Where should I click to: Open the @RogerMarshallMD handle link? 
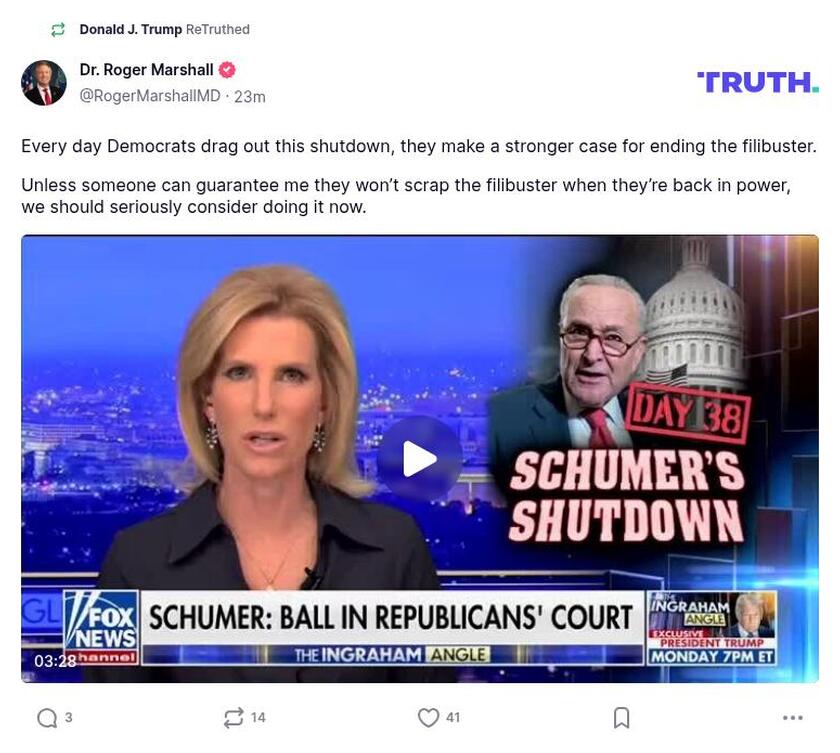[x=150, y=96]
